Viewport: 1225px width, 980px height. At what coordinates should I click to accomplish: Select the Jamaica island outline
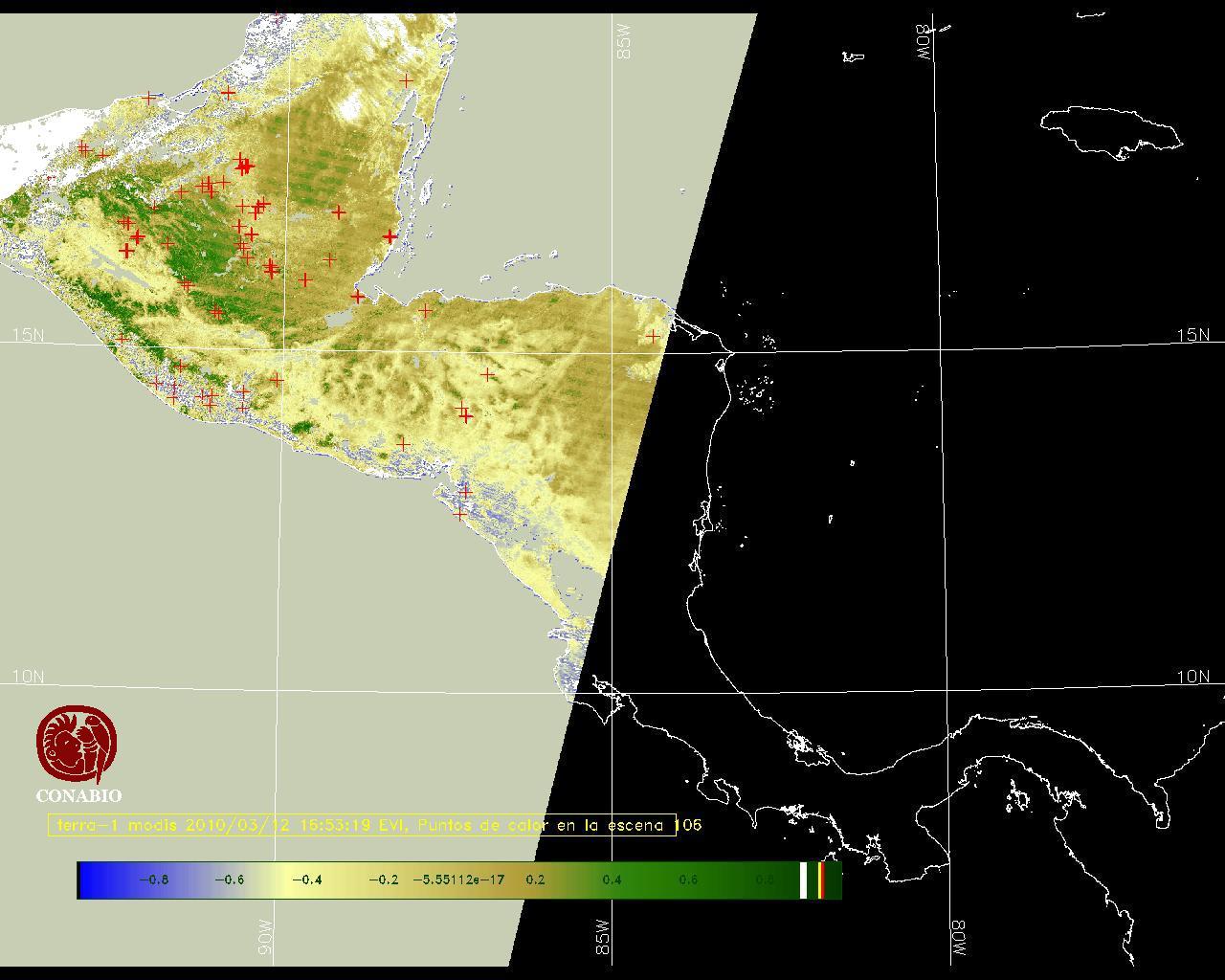tap(1111, 130)
